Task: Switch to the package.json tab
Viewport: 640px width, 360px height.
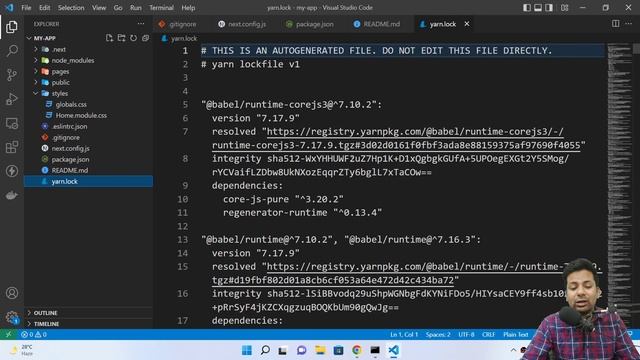Action: [x=310, y=24]
